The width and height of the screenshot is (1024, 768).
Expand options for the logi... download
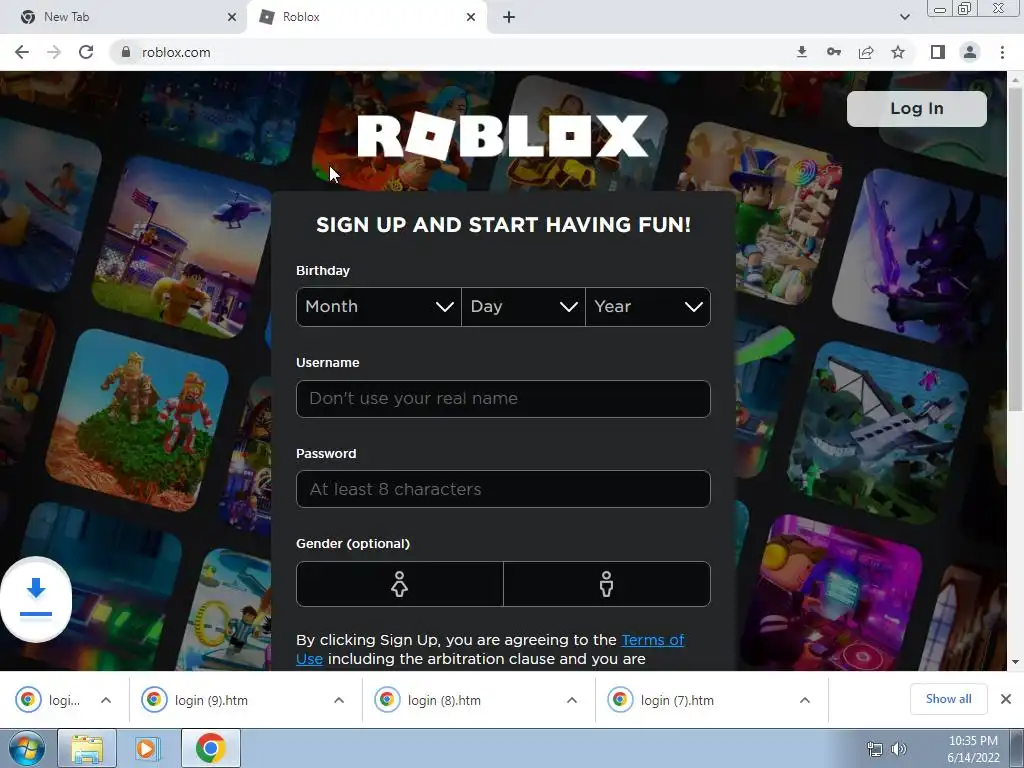106,700
